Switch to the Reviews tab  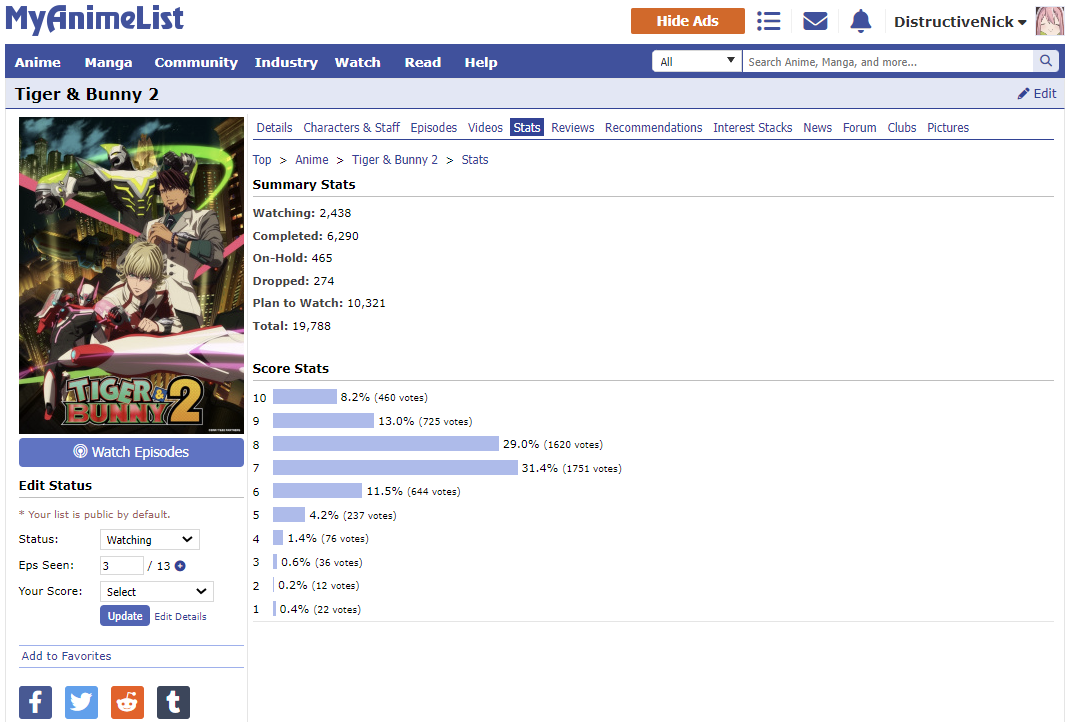(x=573, y=128)
